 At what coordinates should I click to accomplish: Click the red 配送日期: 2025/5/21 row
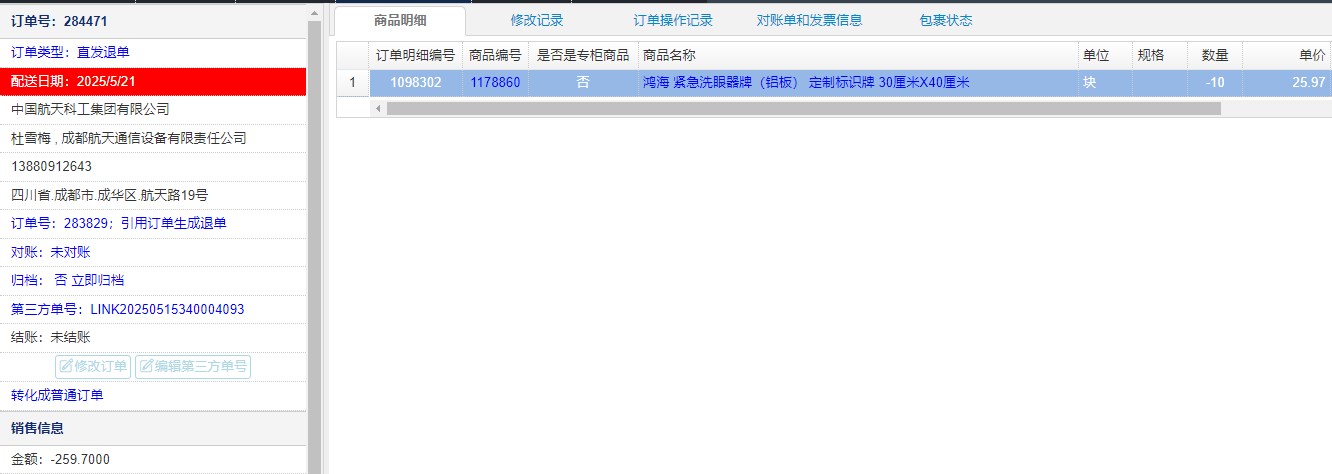coord(153,81)
